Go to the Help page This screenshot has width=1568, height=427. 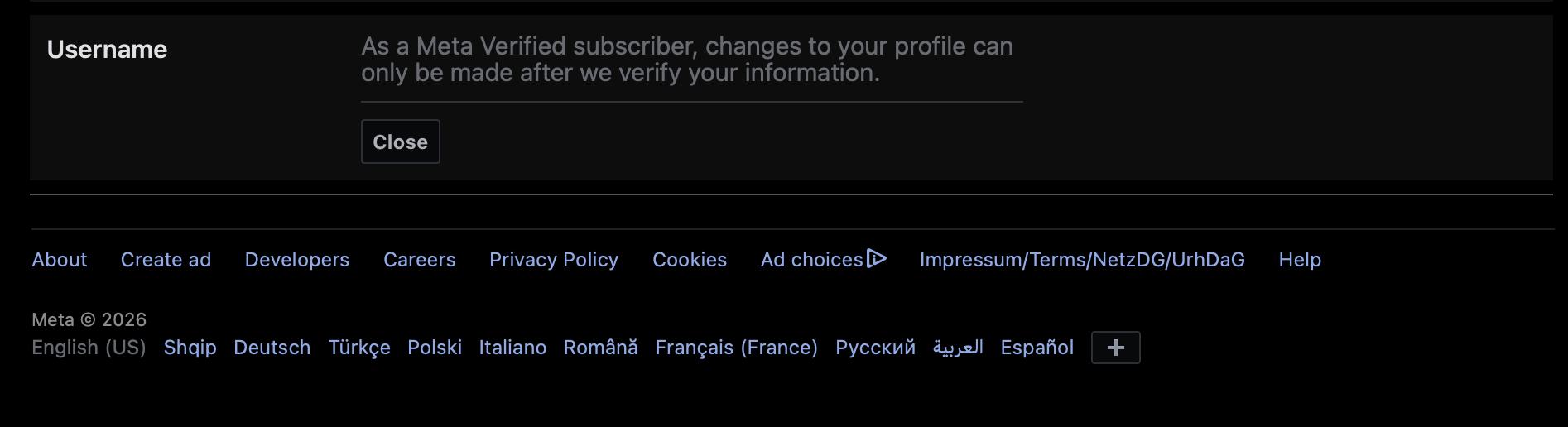click(x=1300, y=260)
